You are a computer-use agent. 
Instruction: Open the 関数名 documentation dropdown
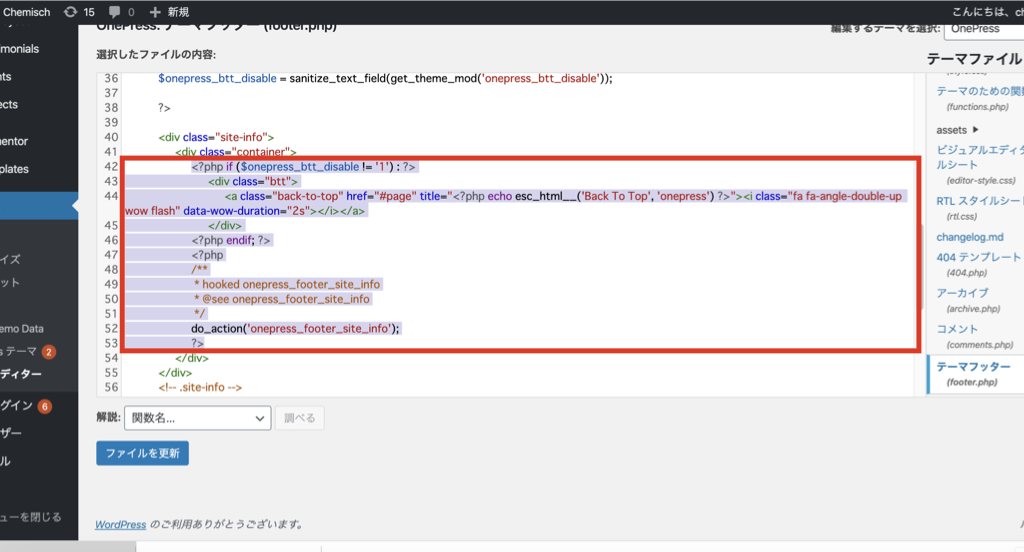point(197,418)
